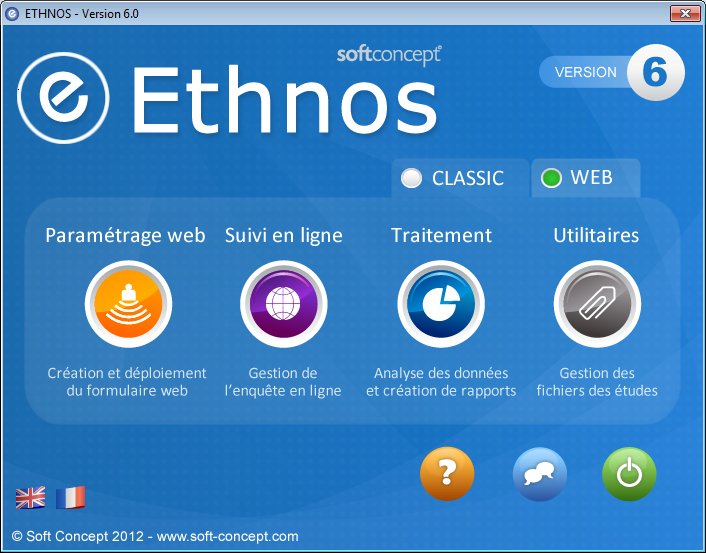Click the softconcept brand logo

tap(389, 55)
